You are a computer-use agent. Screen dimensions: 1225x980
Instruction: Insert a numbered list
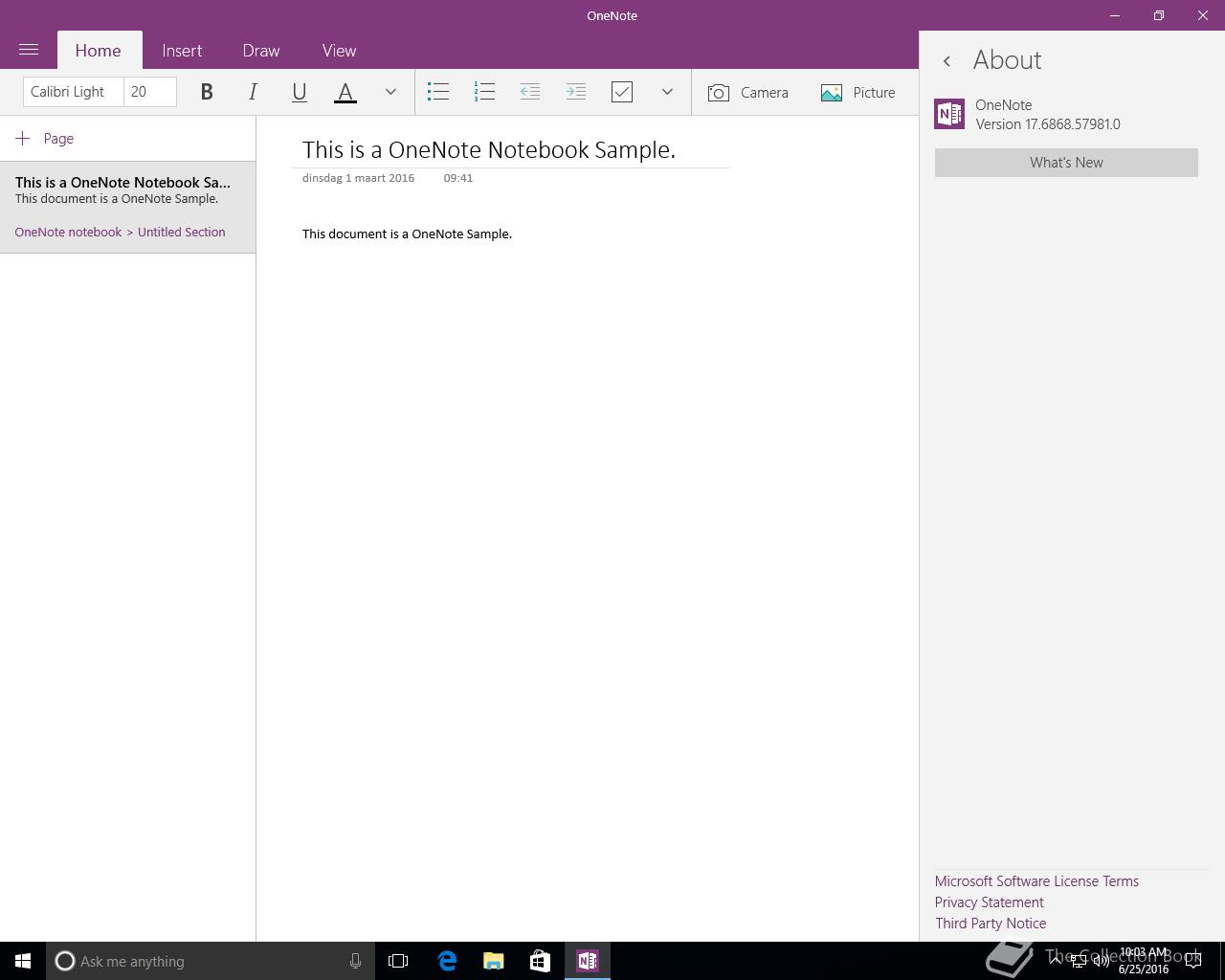(x=484, y=92)
